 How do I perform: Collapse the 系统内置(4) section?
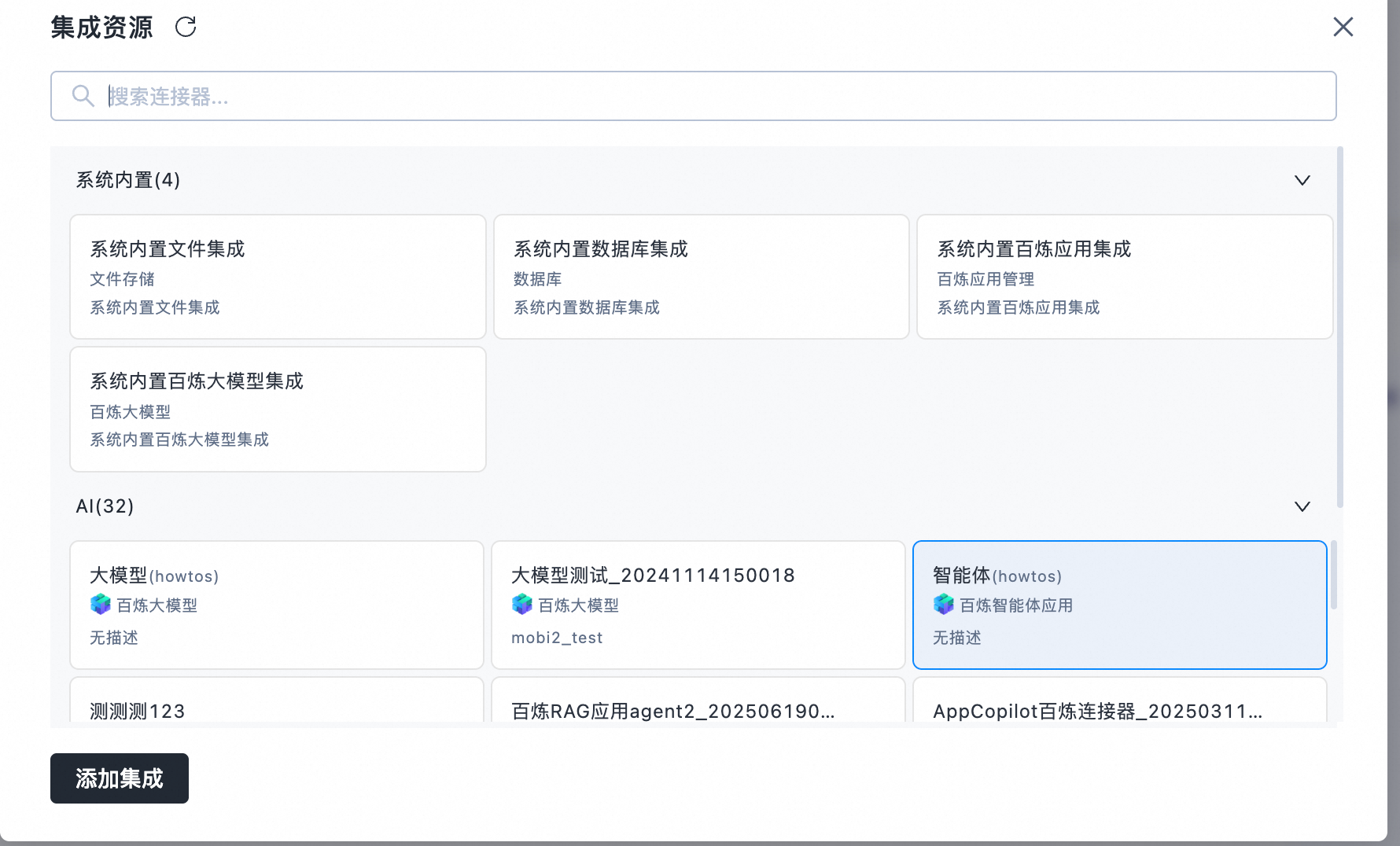pyautogui.click(x=1302, y=180)
